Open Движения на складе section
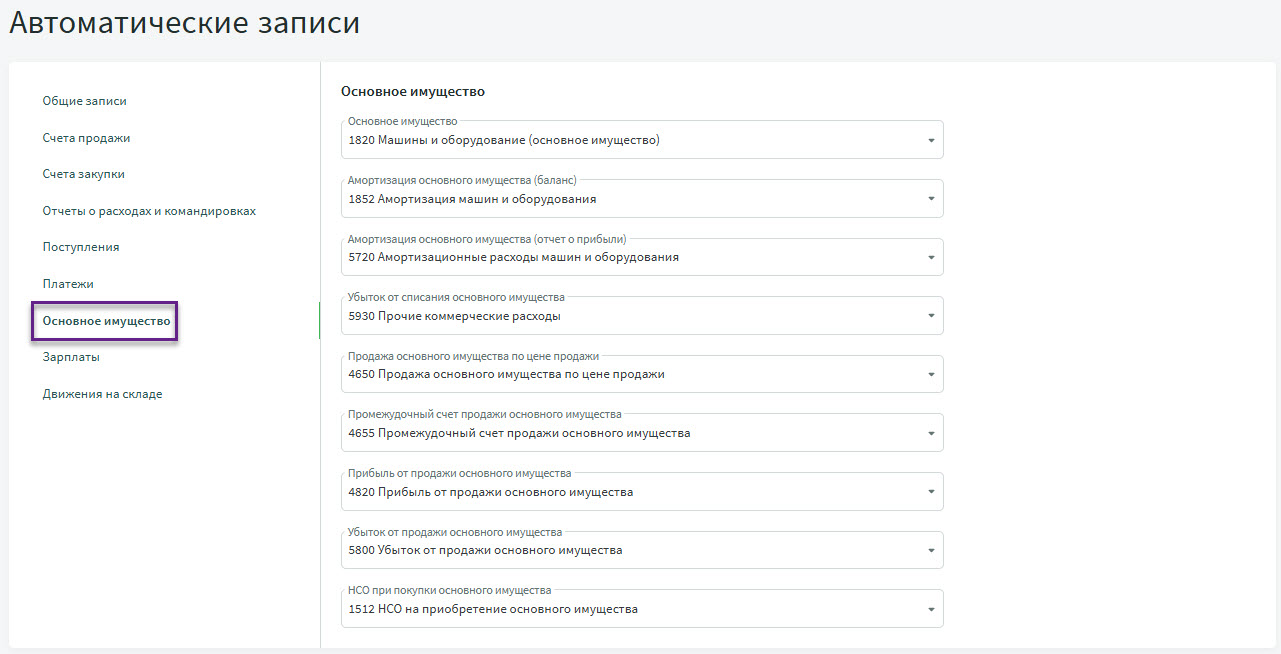 coord(102,394)
